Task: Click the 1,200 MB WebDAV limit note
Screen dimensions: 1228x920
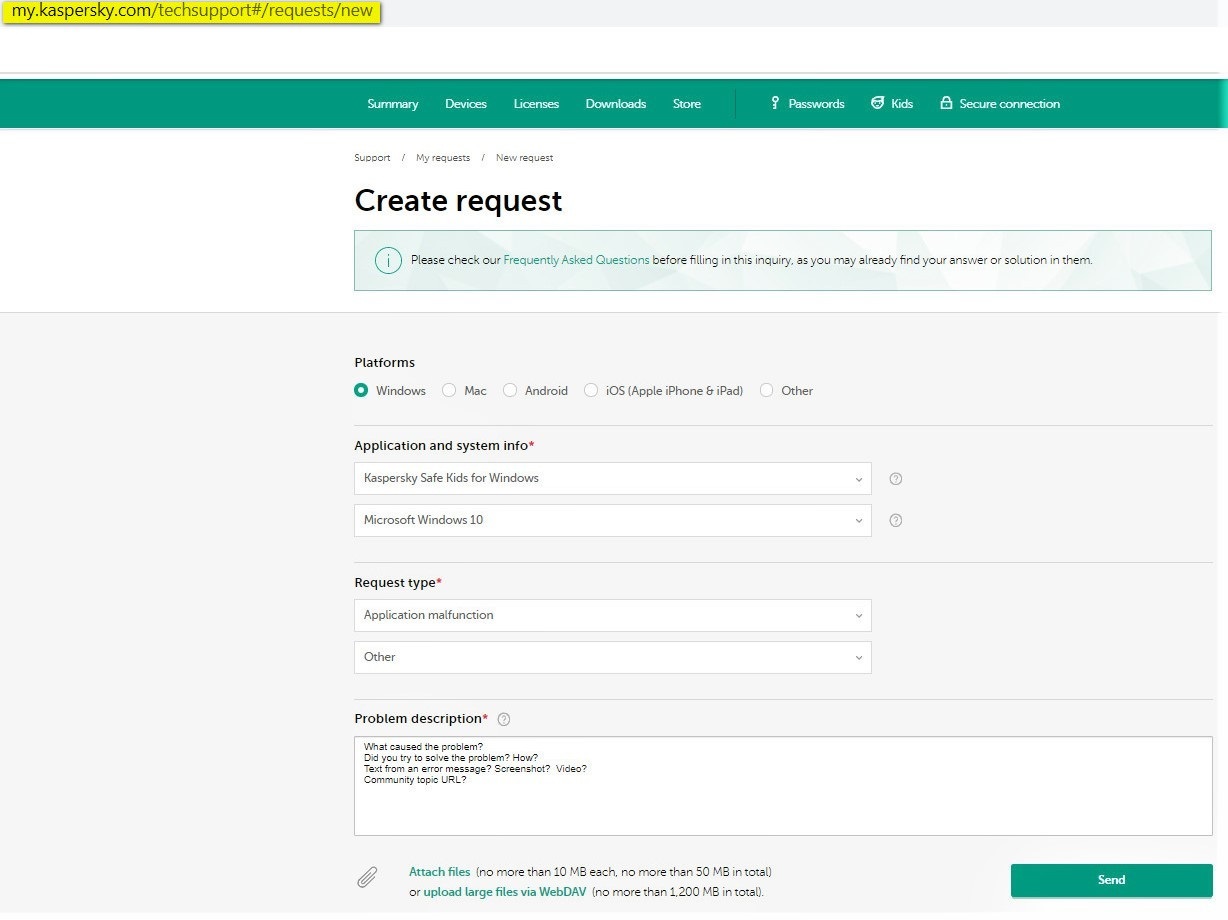Action: pyautogui.click(x=678, y=892)
